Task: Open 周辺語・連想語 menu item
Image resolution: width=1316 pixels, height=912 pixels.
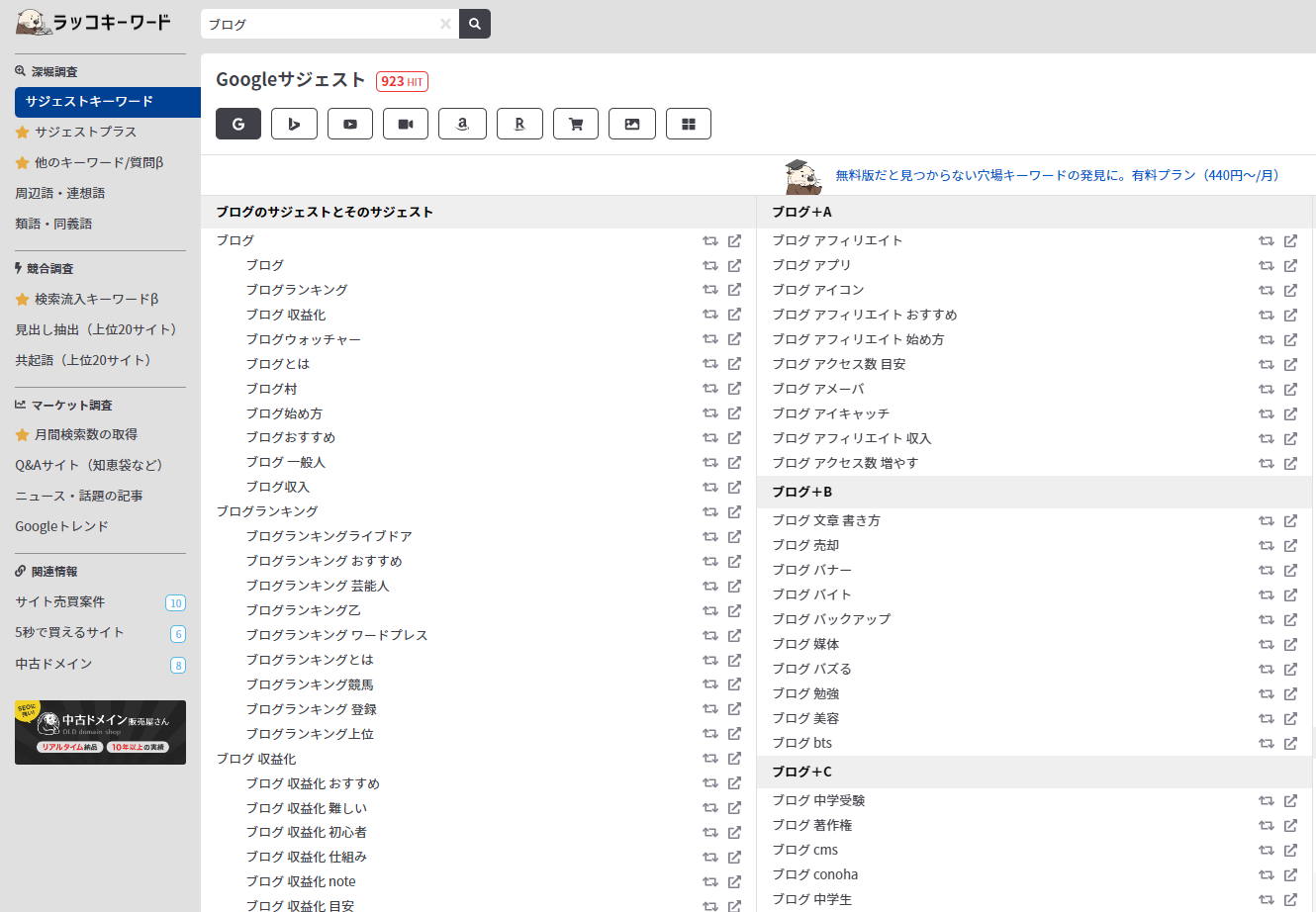Action: (60, 193)
